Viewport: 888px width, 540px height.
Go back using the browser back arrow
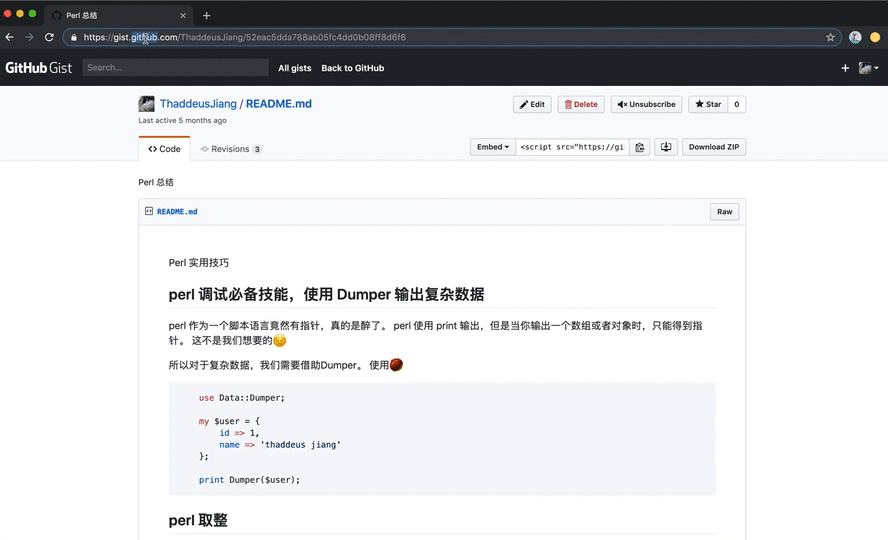pos(10,37)
